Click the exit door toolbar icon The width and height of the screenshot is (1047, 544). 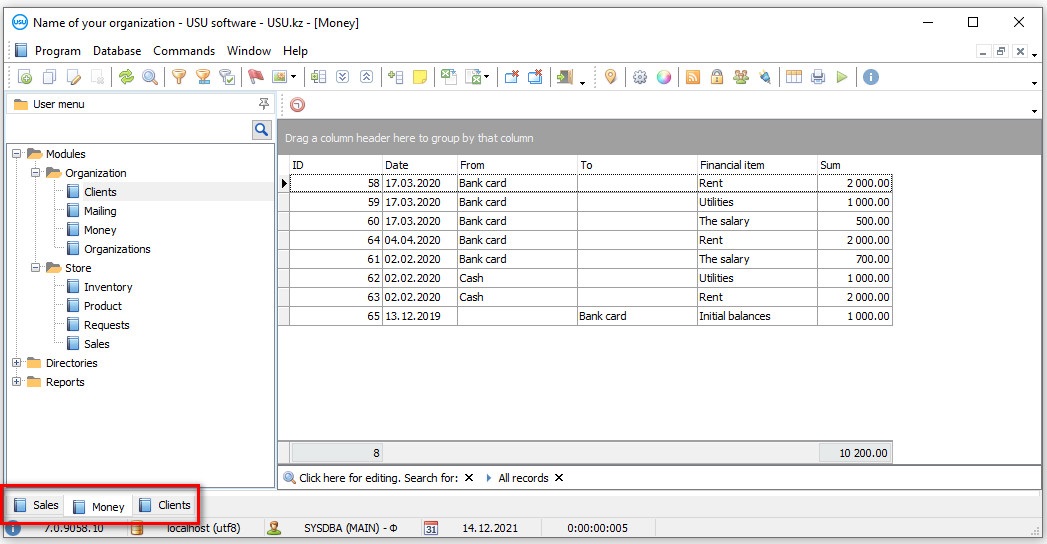tap(565, 77)
